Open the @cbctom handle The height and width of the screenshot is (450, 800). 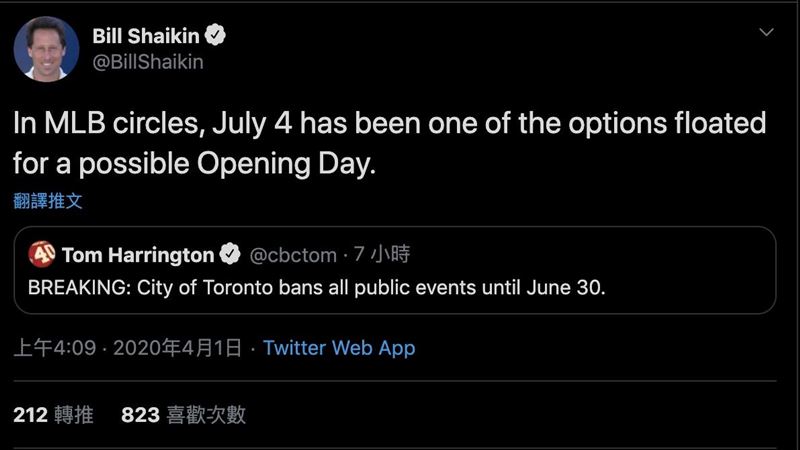[293, 255]
